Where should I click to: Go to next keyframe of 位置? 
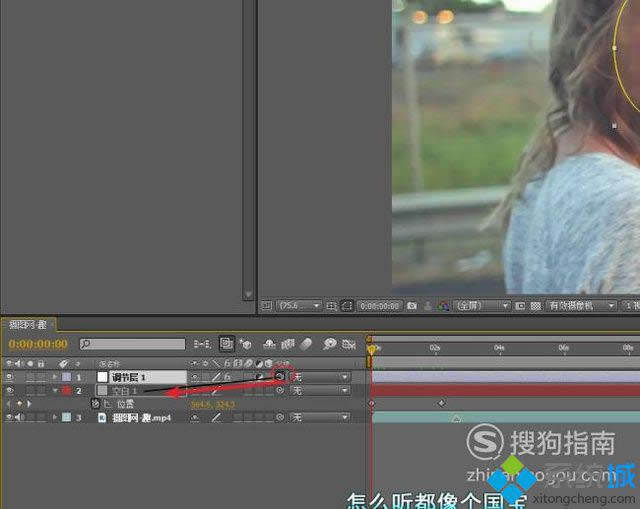(29, 404)
